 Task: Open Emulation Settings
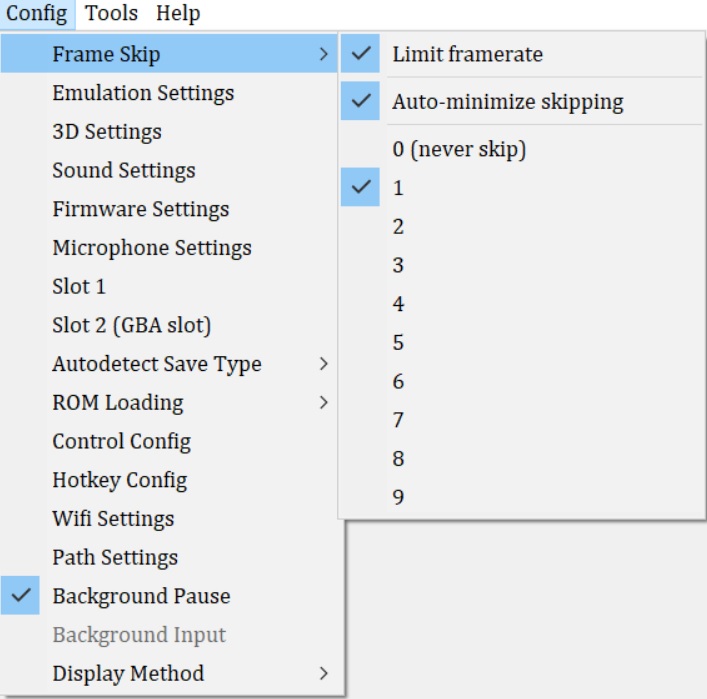[143, 93]
